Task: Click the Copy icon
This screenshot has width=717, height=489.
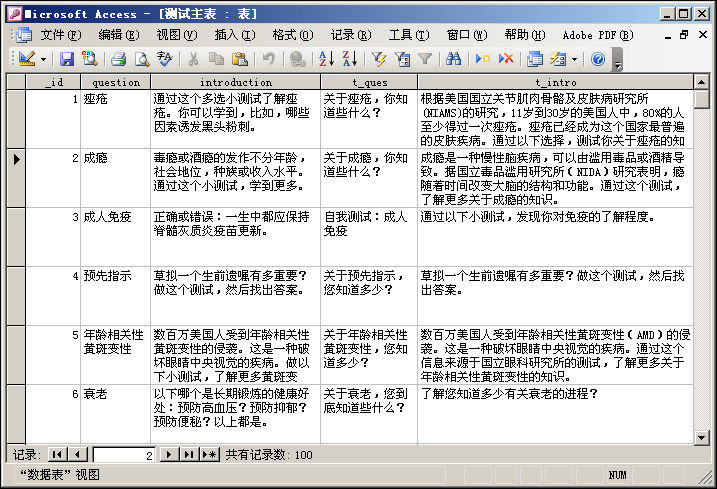Action: click(x=216, y=59)
